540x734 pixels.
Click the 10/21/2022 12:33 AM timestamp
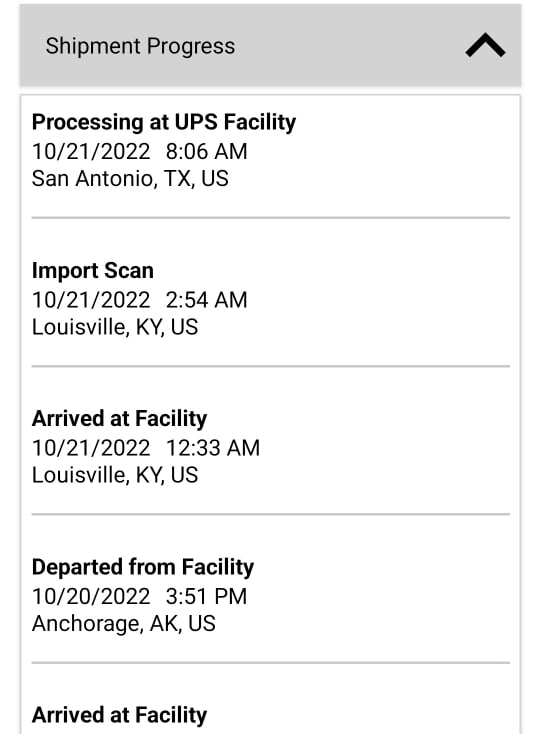[x=146, y=448]
